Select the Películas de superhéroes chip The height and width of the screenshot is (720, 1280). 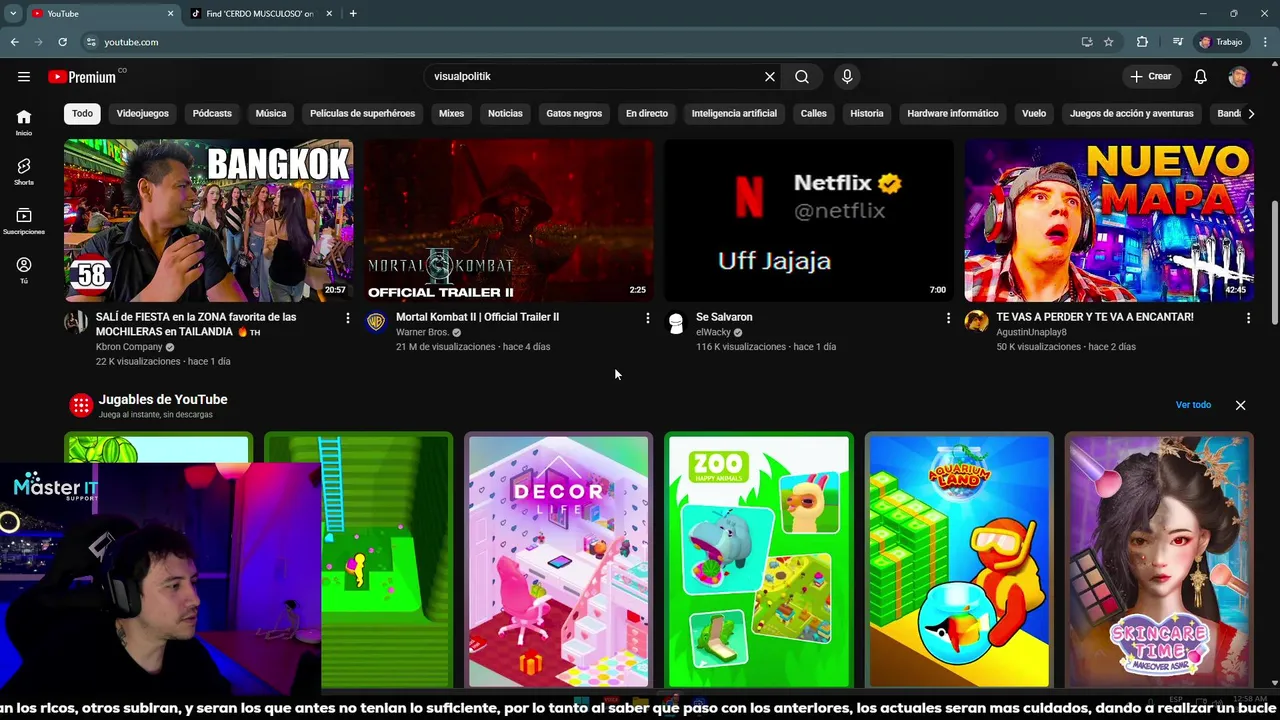[x=362, y=113]
